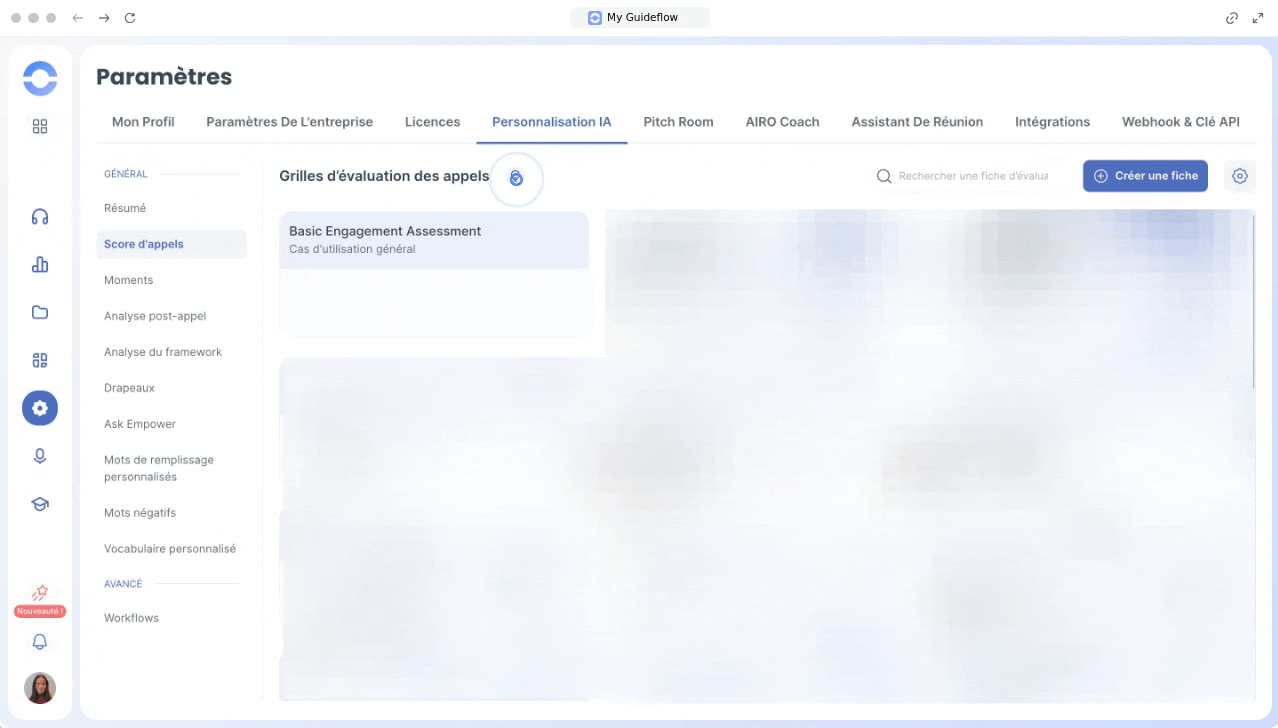Click the user avatar photo

(x=40, y=688)
